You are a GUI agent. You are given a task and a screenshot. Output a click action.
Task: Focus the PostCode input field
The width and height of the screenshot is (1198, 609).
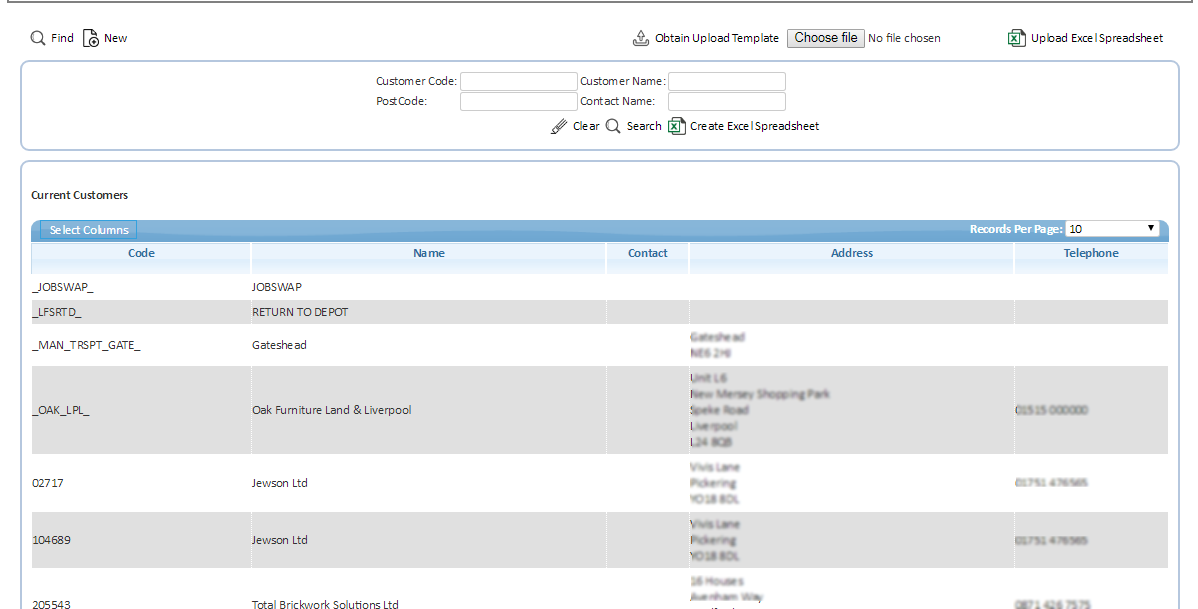(519, 102)
